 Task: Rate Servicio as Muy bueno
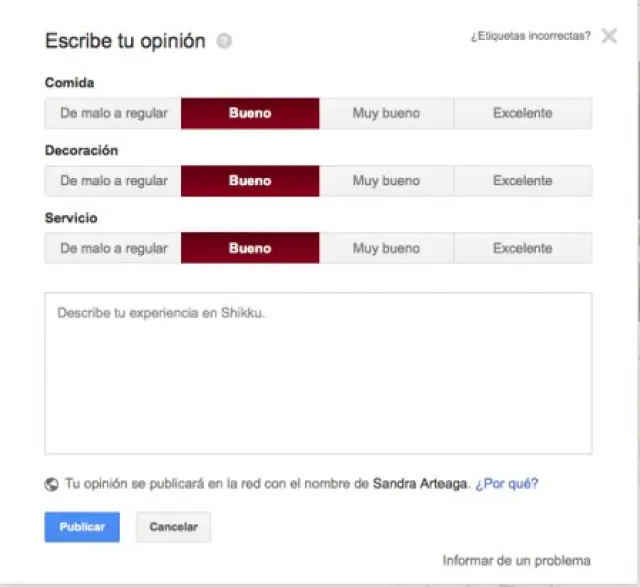click(x=386, y=248)
